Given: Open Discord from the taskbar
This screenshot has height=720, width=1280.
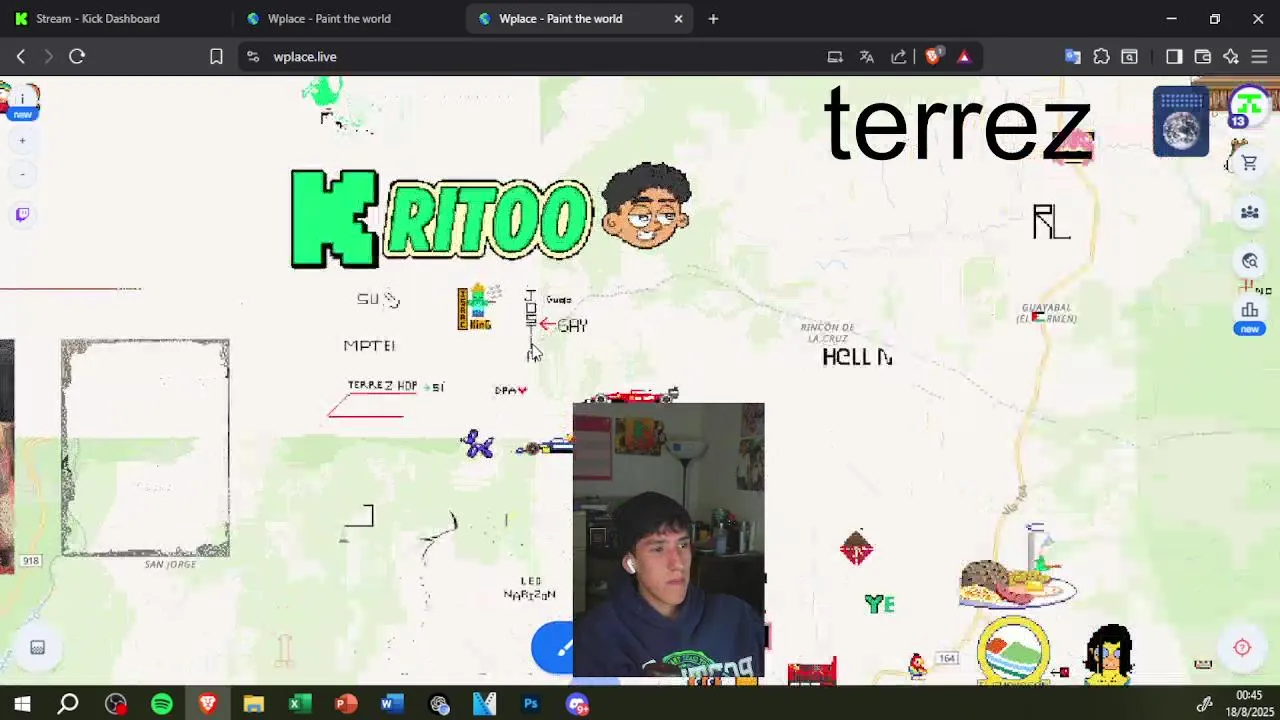Looking at the screenshot, I should 577,704.
